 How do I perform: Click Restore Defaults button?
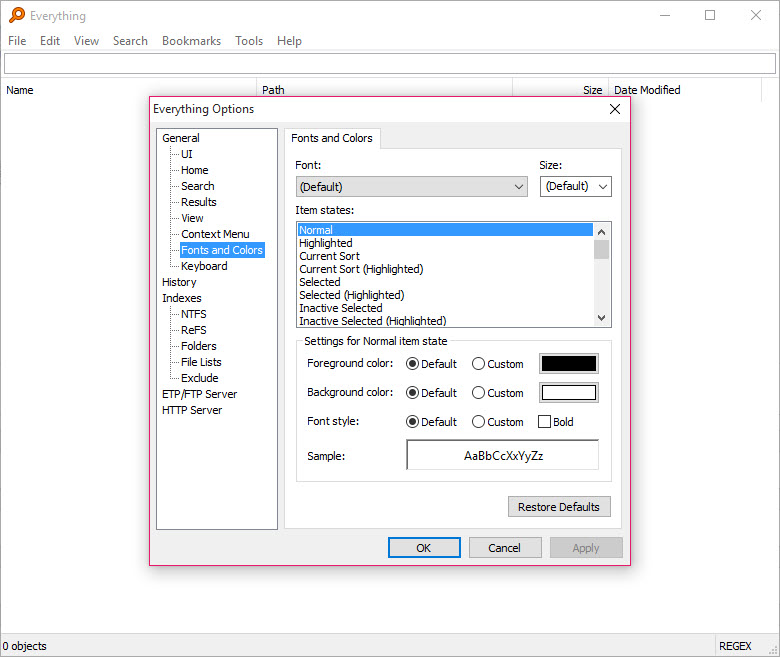click(x=559, y=506)
